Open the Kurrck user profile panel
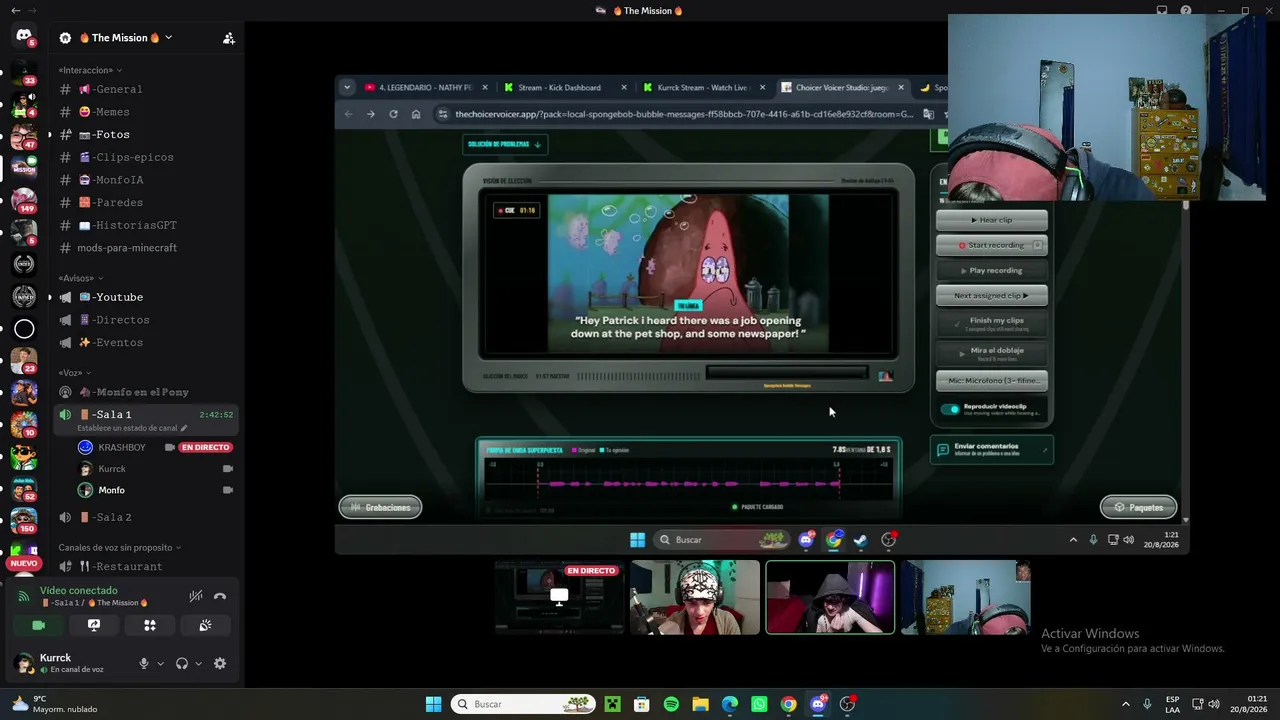 point(72,663)
